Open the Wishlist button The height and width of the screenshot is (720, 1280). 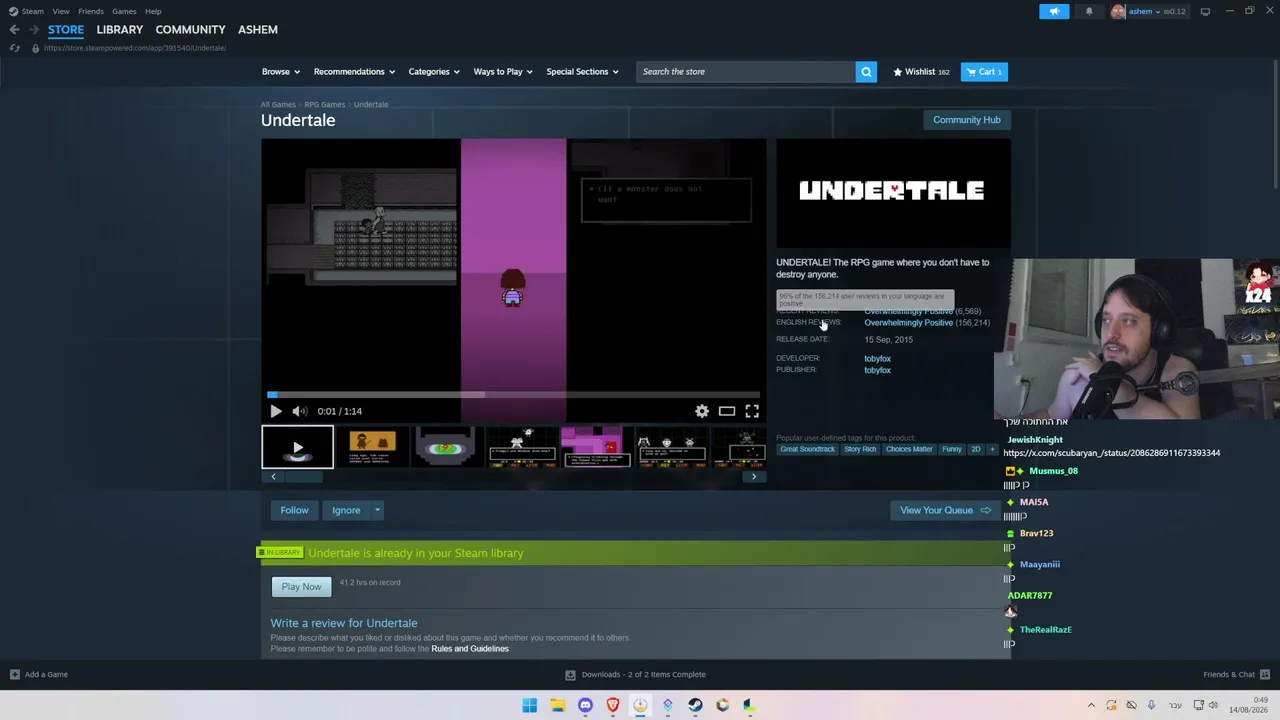921,72
